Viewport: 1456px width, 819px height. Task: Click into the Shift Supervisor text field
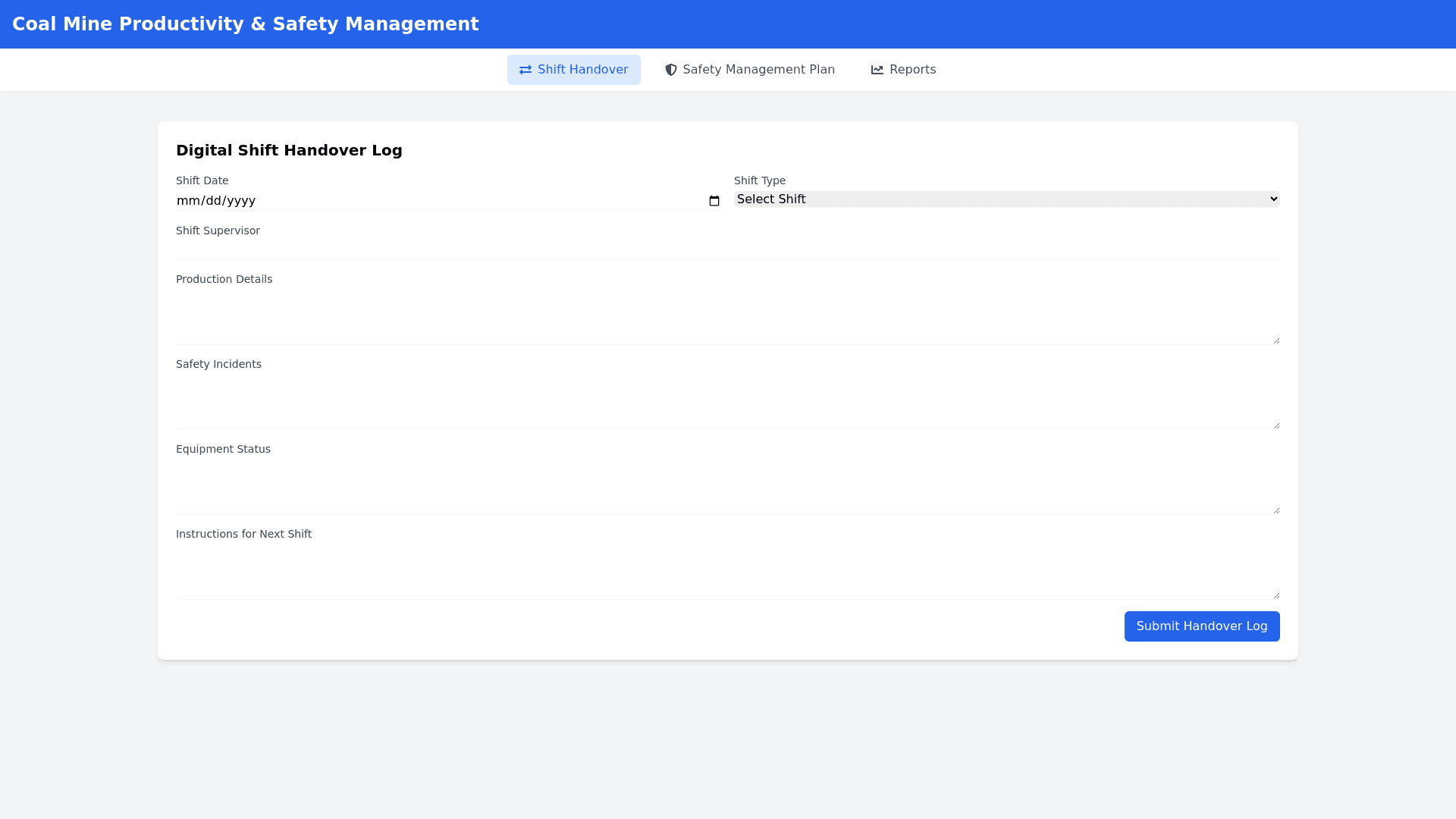(x=726, y=249)
